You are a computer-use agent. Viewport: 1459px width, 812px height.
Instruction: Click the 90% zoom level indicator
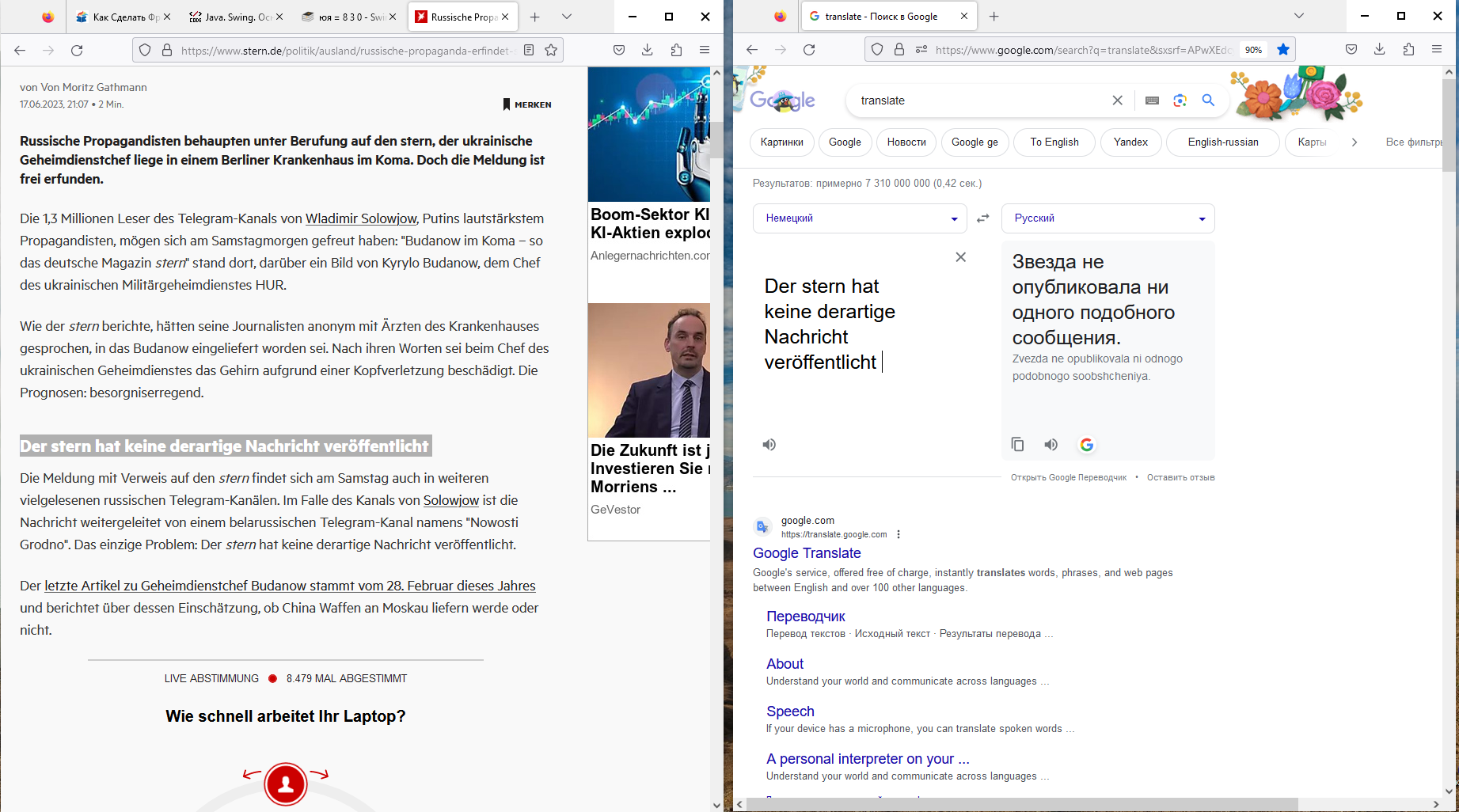click(1253, 50)
